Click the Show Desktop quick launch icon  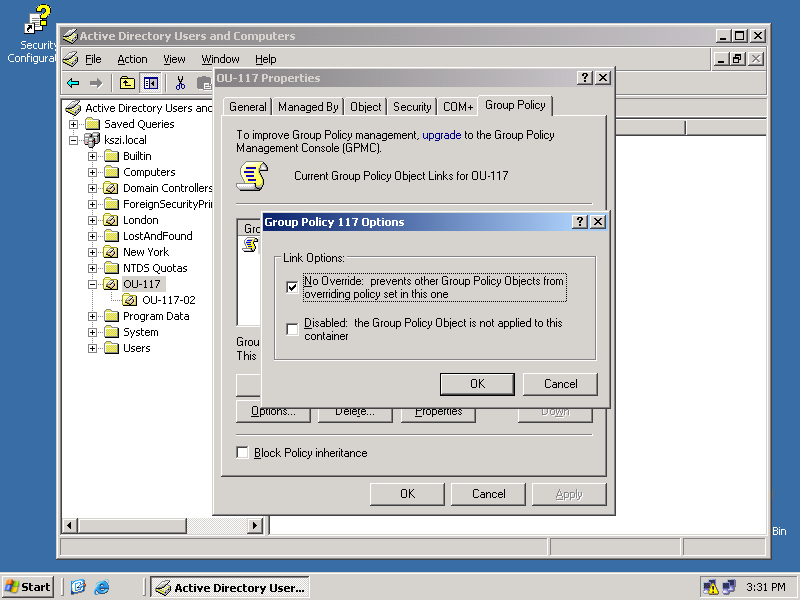[x=78, y=587]
